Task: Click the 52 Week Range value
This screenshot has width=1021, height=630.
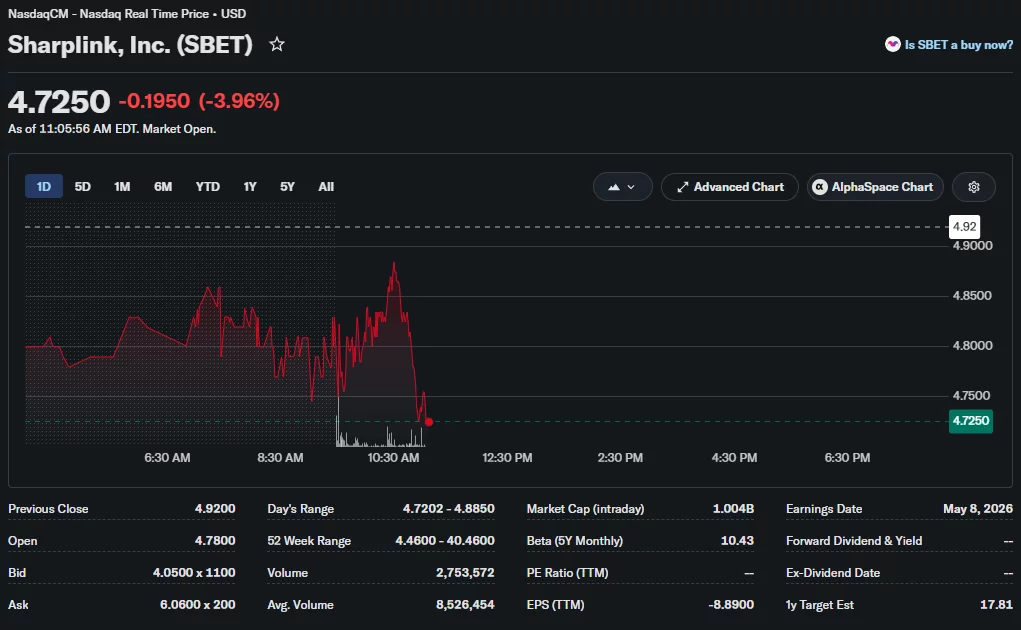Action: pyautogui.click(x=445, y=541)
